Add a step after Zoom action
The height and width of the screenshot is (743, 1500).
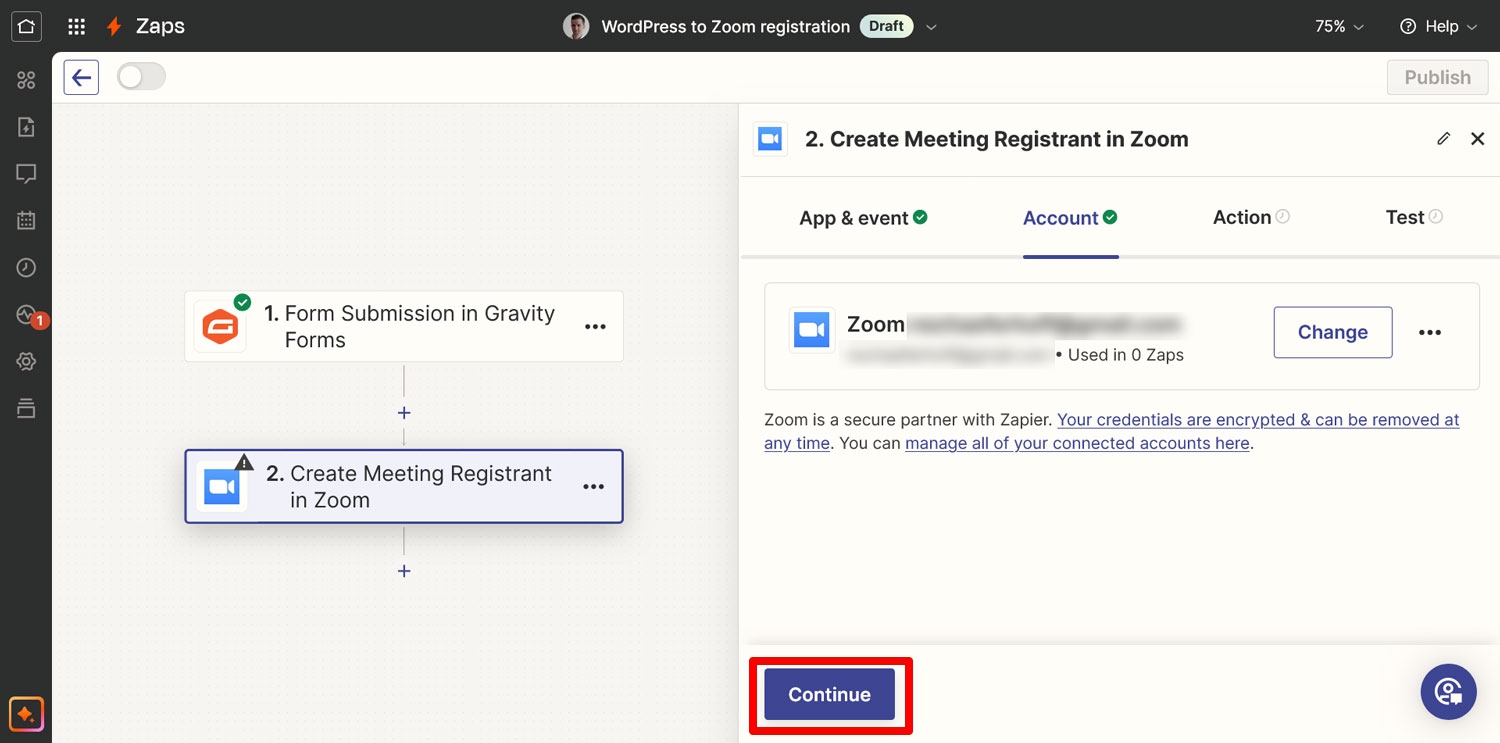(404, 571)
